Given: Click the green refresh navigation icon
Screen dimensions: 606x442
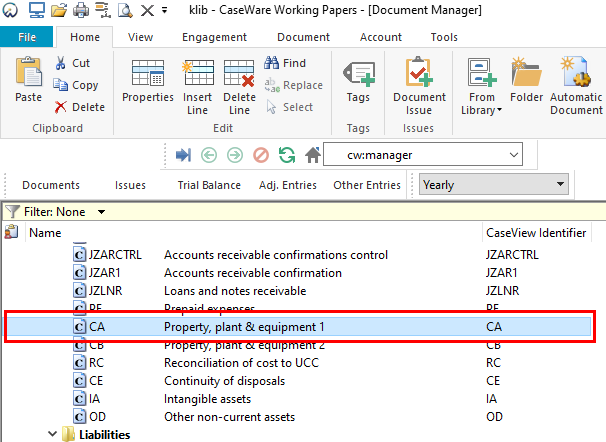Looking at the screenshot, I should [287, 155].
